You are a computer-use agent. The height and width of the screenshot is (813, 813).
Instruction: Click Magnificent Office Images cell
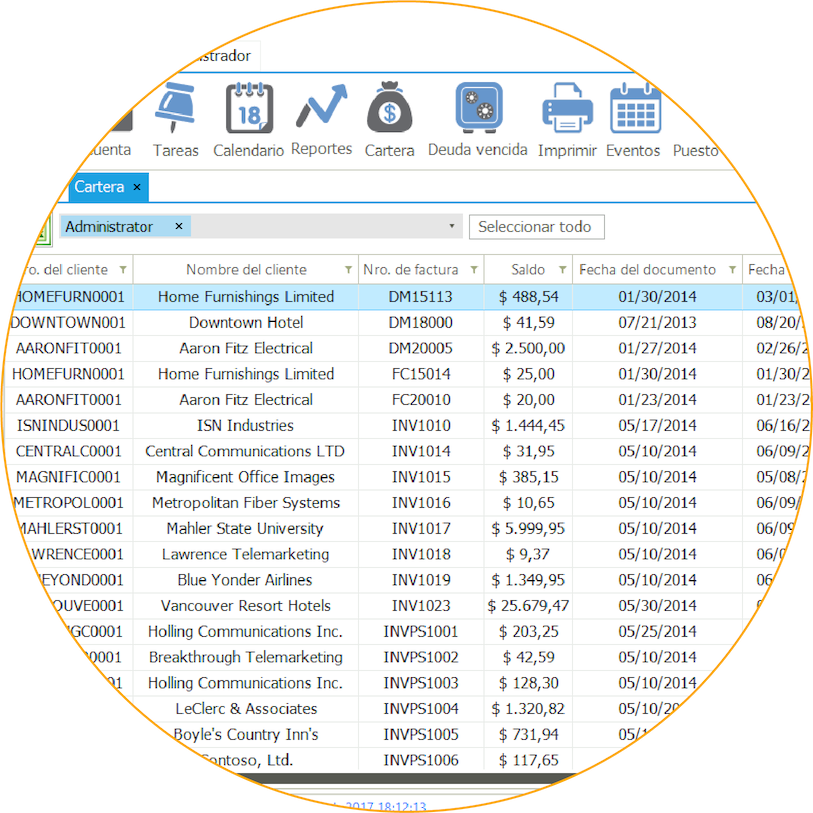[246, 477]
